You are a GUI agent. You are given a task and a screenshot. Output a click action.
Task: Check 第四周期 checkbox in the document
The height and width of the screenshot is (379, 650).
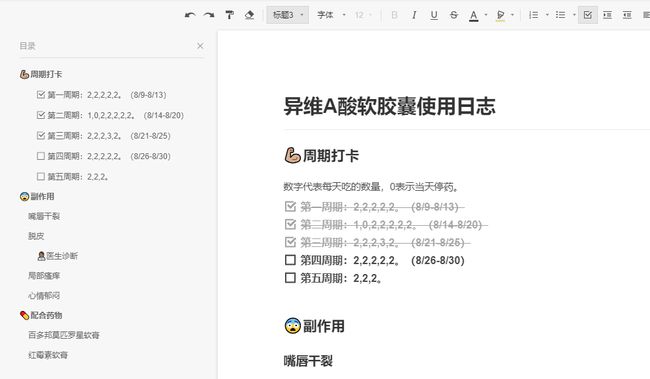click(x=290, y=260)
